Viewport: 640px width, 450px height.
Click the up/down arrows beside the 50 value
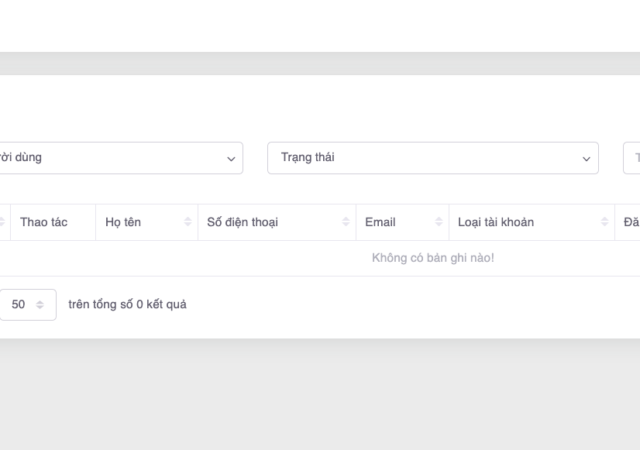[41, 305]
